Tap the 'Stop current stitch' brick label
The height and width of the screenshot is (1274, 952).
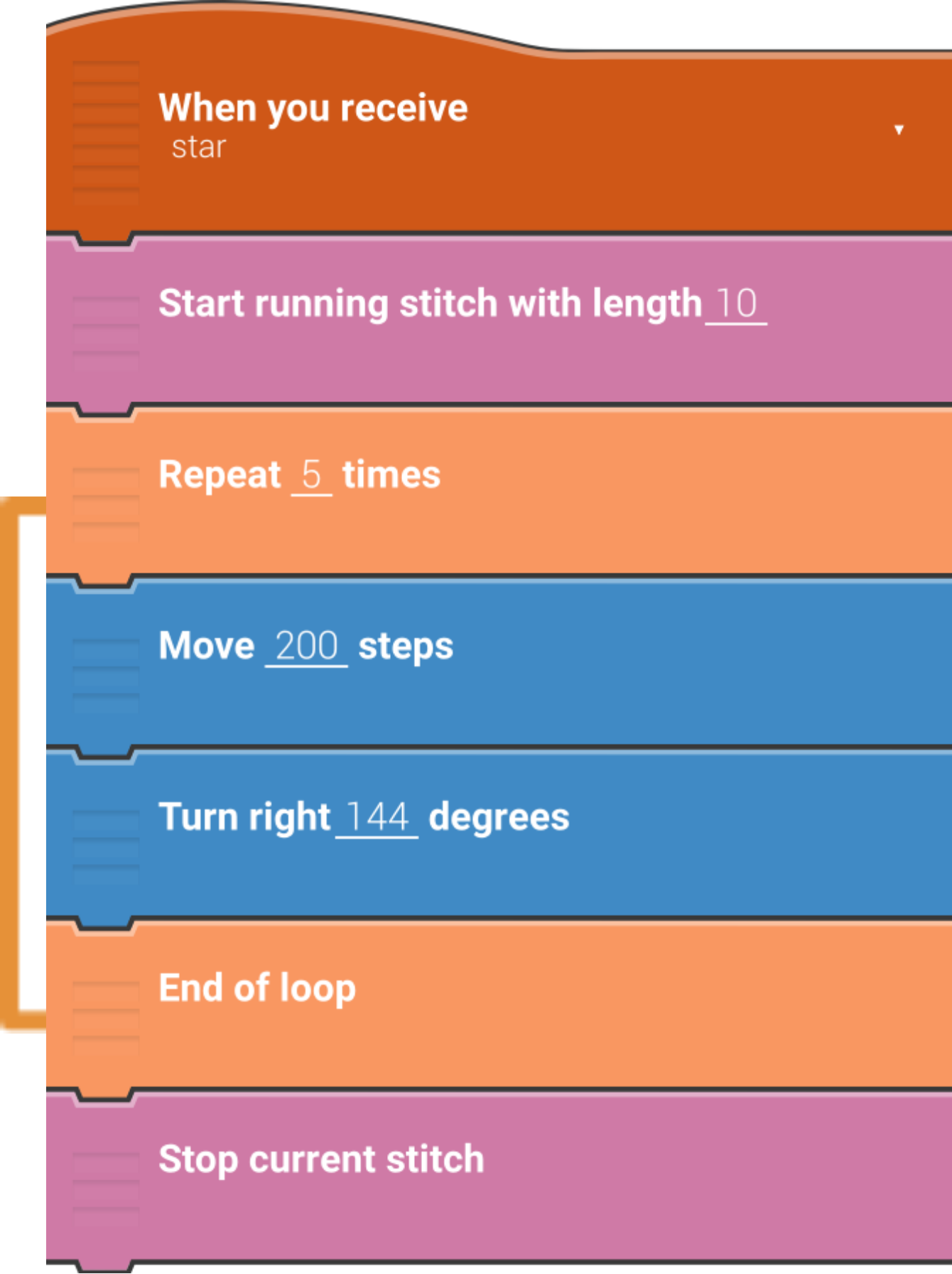(x=321, y=1160)
